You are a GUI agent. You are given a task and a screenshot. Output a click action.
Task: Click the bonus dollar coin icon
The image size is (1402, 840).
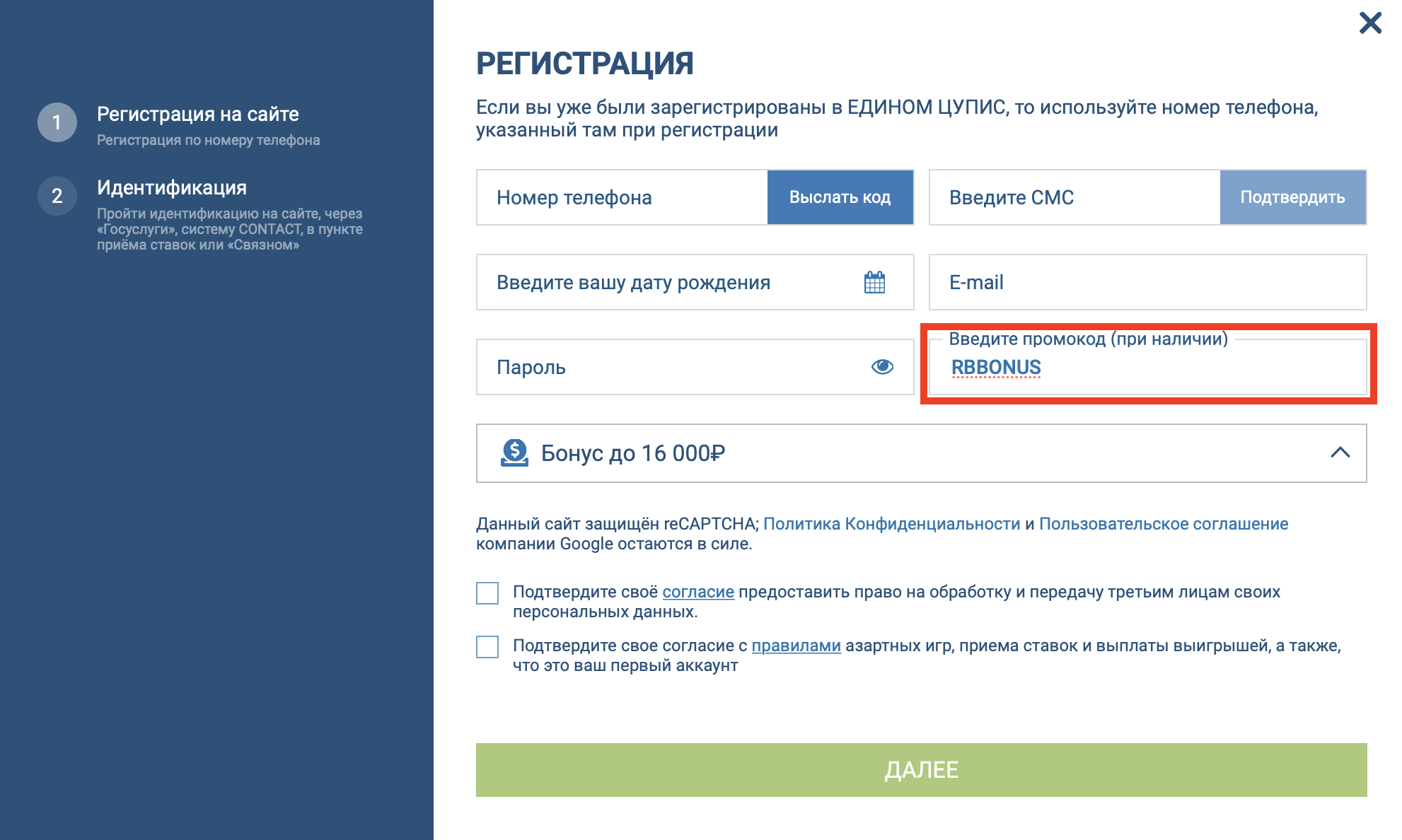514,453
